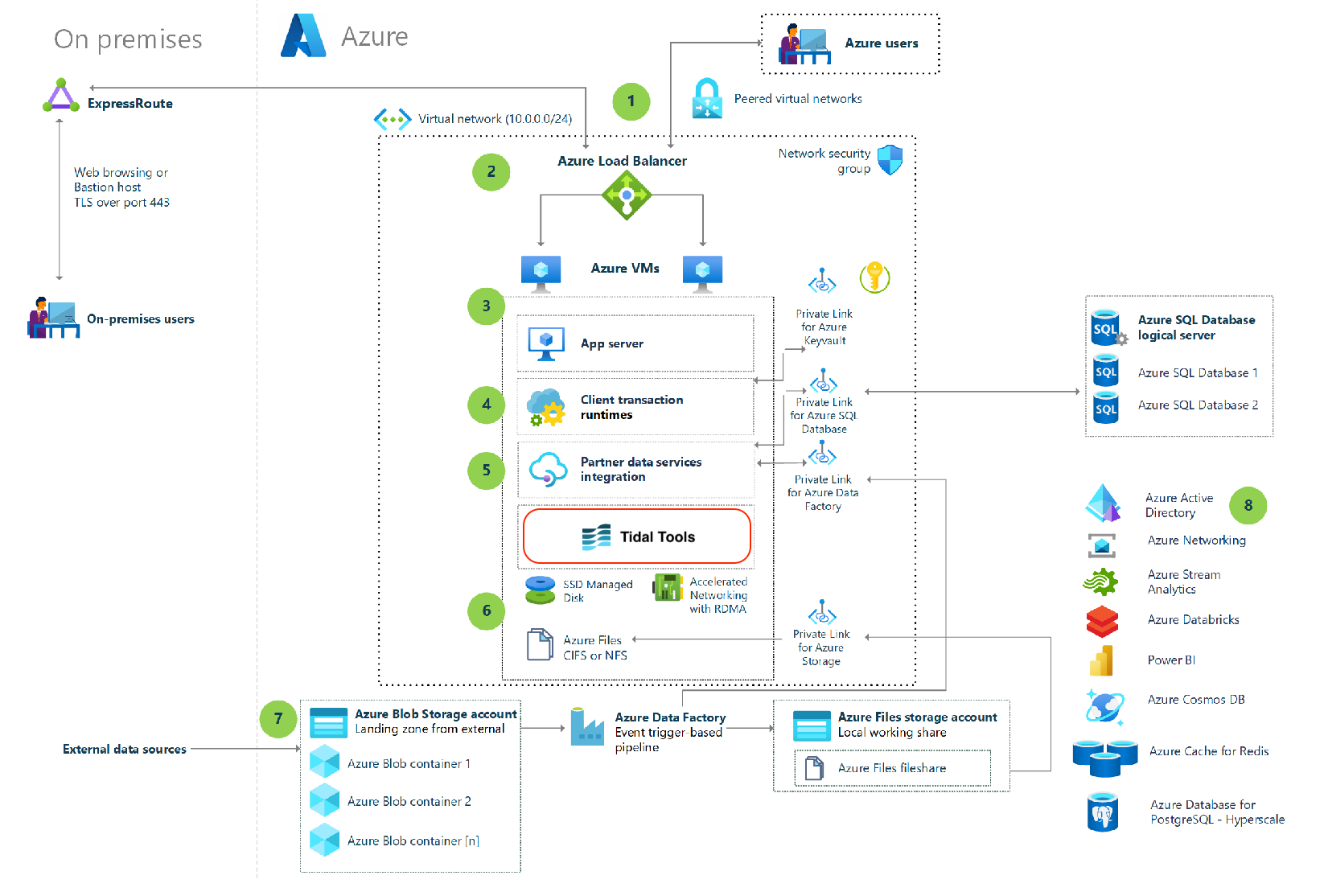The image size is (1324, 896).
Task: Click the Azure SQL Database logical server icon
Action: click(1109, 327)
